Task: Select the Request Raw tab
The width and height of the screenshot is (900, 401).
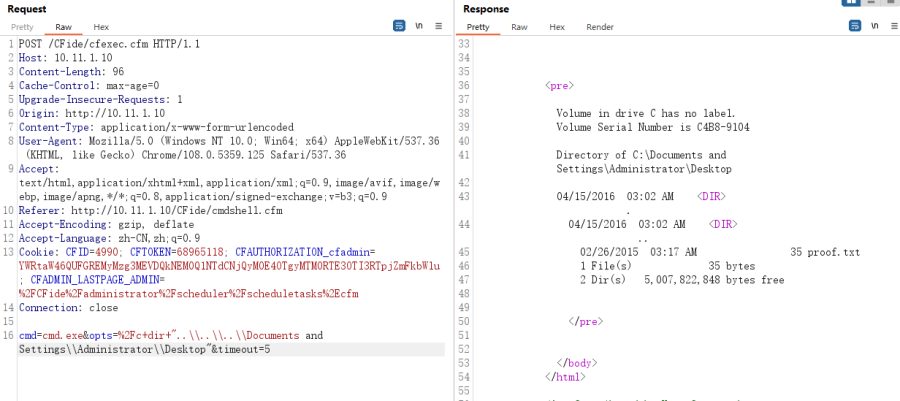Action: (64, 27)
